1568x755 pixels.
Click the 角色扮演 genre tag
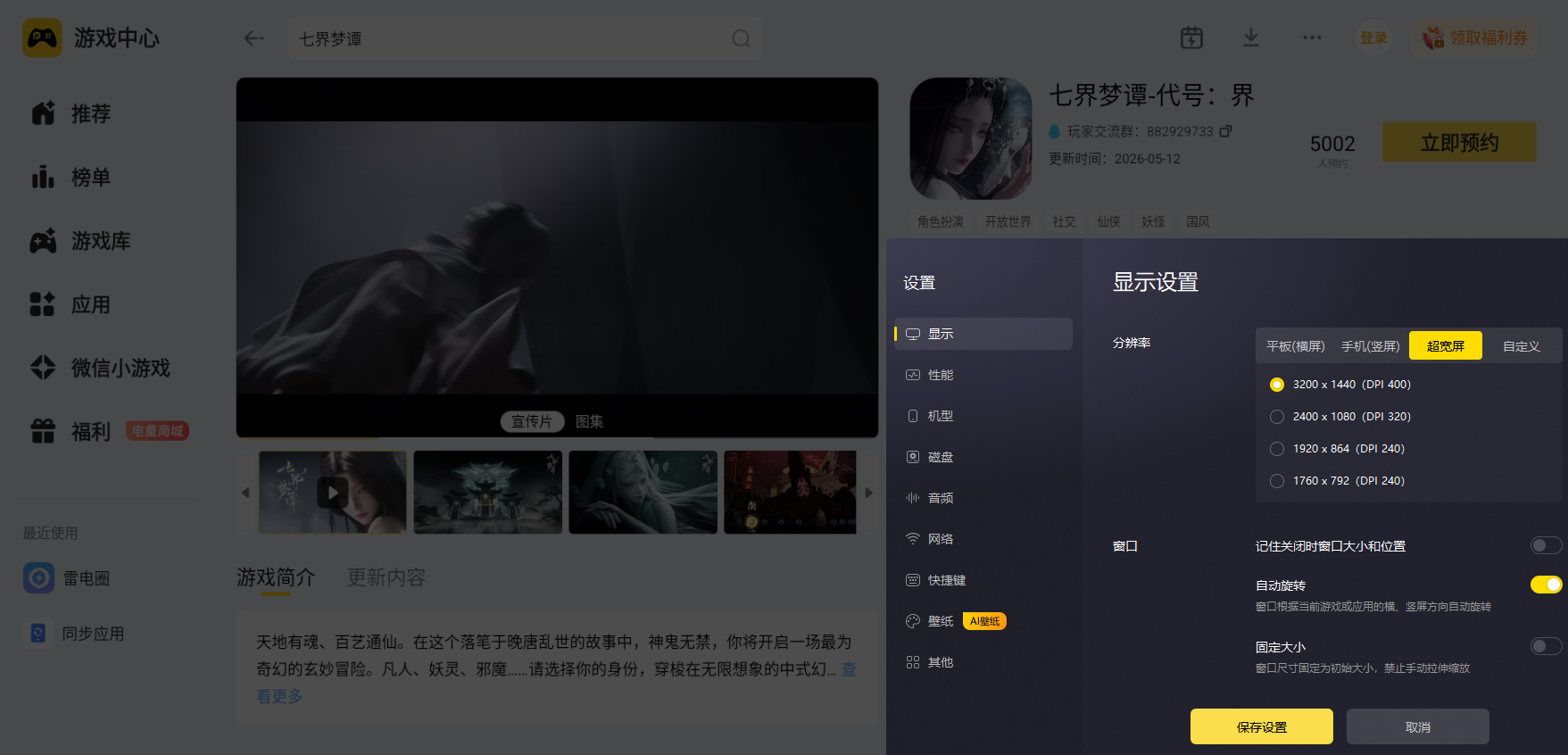[x=941, y=221]
